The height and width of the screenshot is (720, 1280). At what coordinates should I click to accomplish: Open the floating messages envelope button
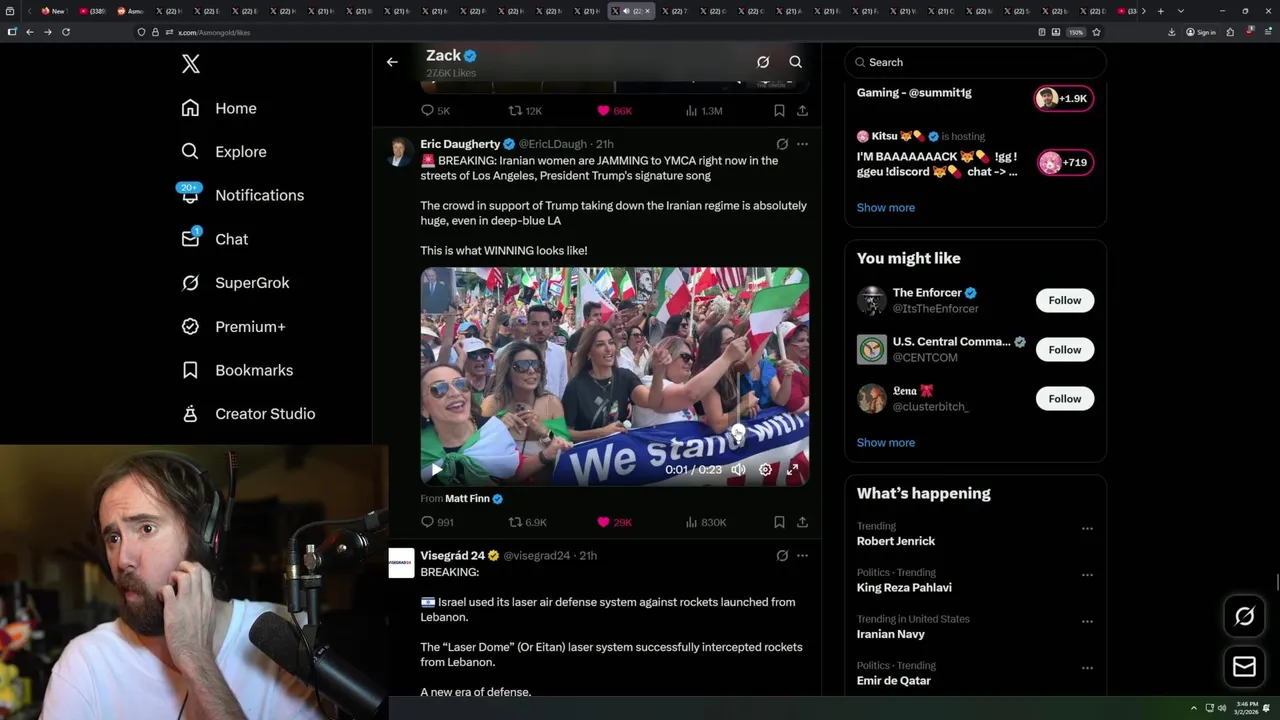pos(1244,666)
